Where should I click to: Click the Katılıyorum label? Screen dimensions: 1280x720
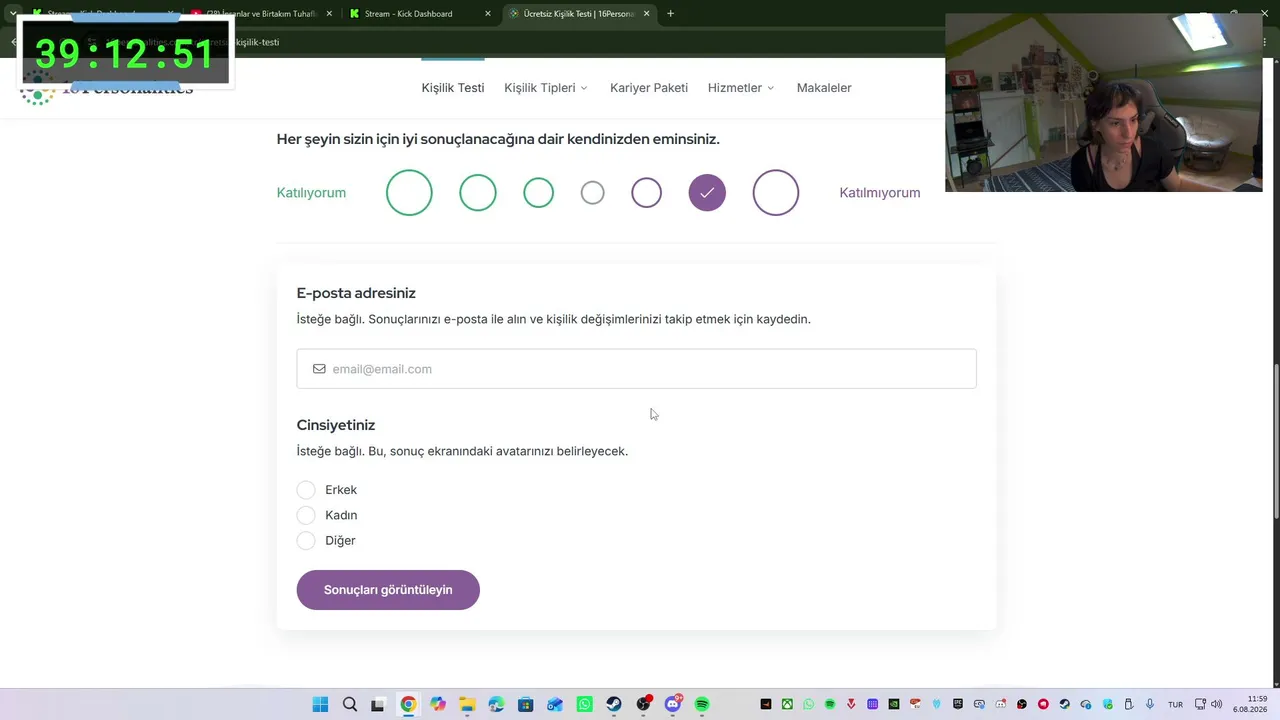click(311, 193)
